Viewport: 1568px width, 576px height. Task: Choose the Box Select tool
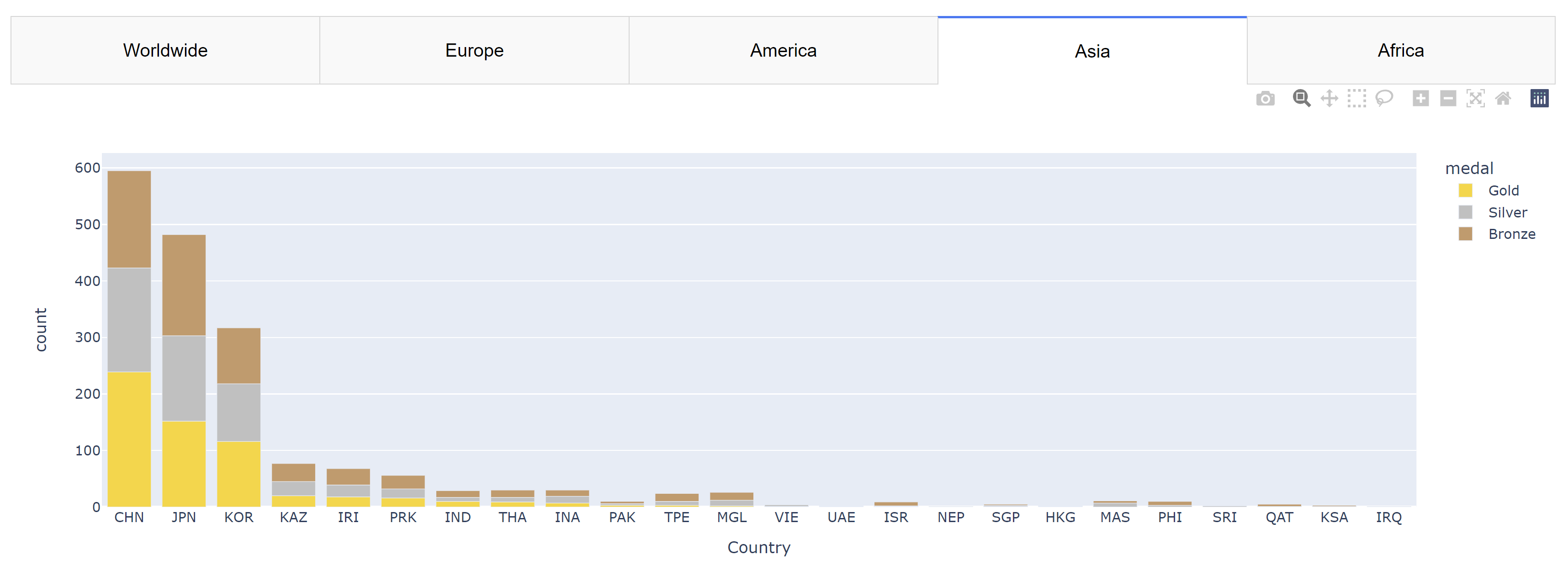[x=1357, y=99]
